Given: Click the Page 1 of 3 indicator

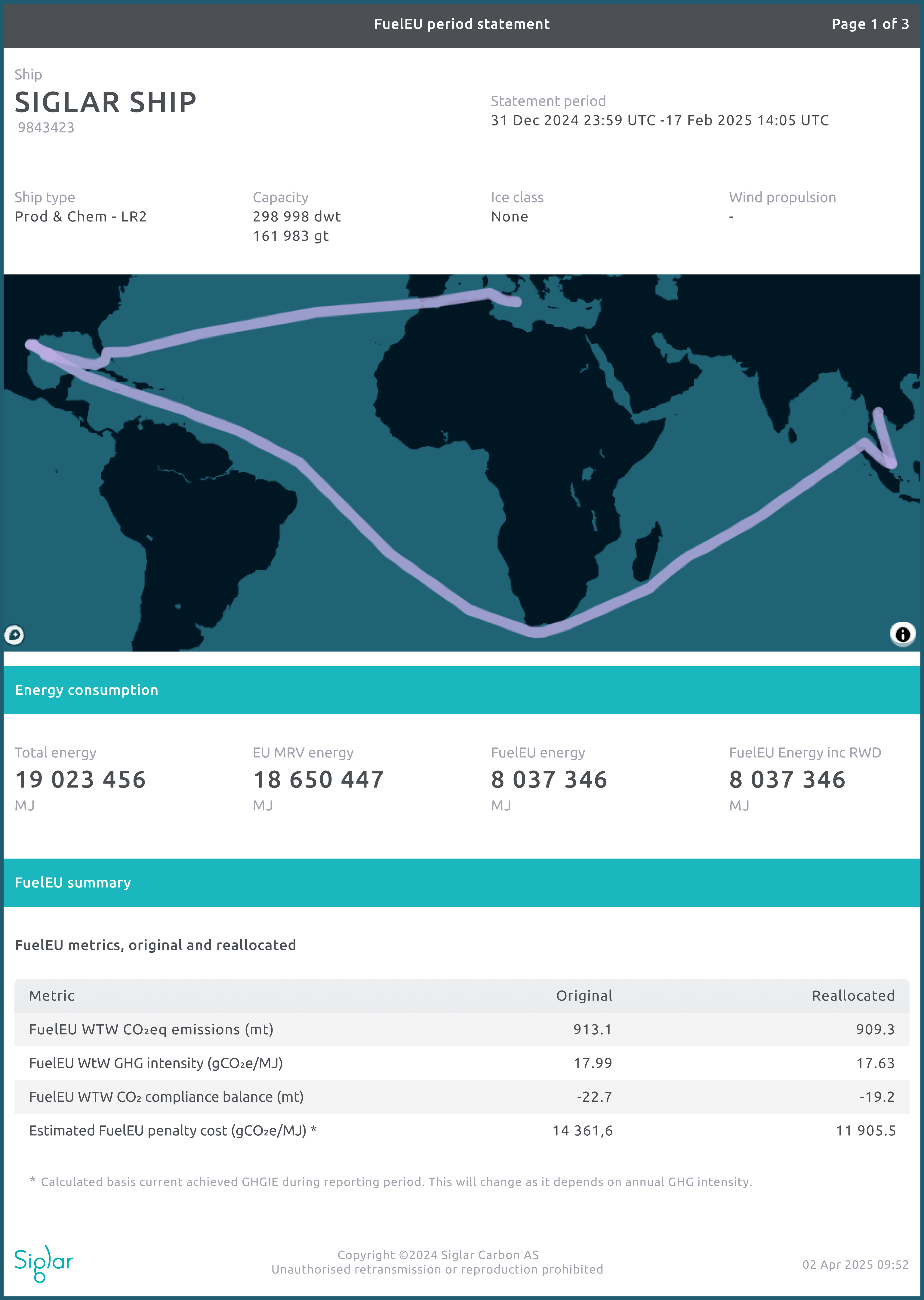Looking at the screenshot, I should (x=870, y=24).
